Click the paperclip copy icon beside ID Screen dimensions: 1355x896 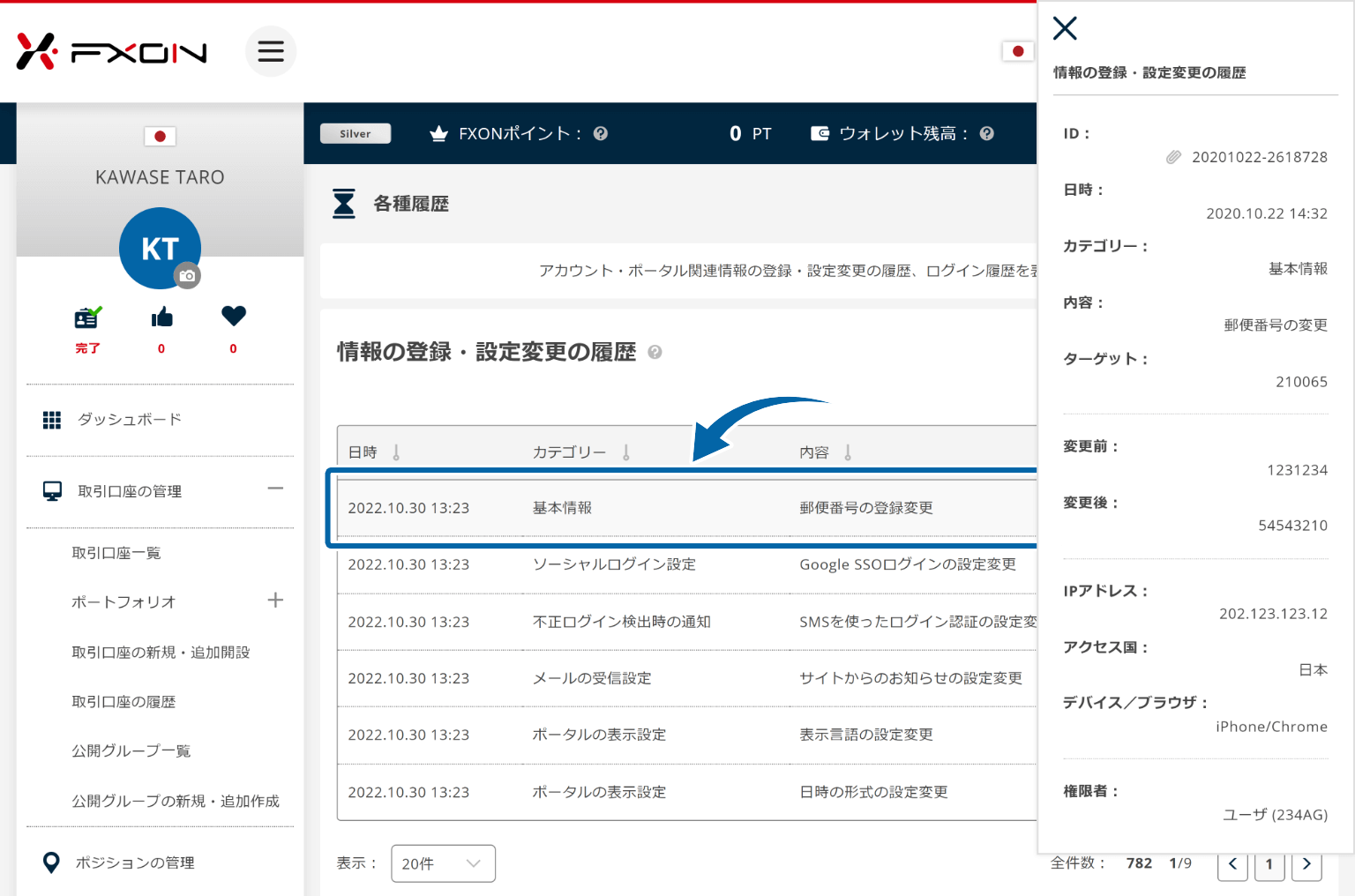point(1173,157)
